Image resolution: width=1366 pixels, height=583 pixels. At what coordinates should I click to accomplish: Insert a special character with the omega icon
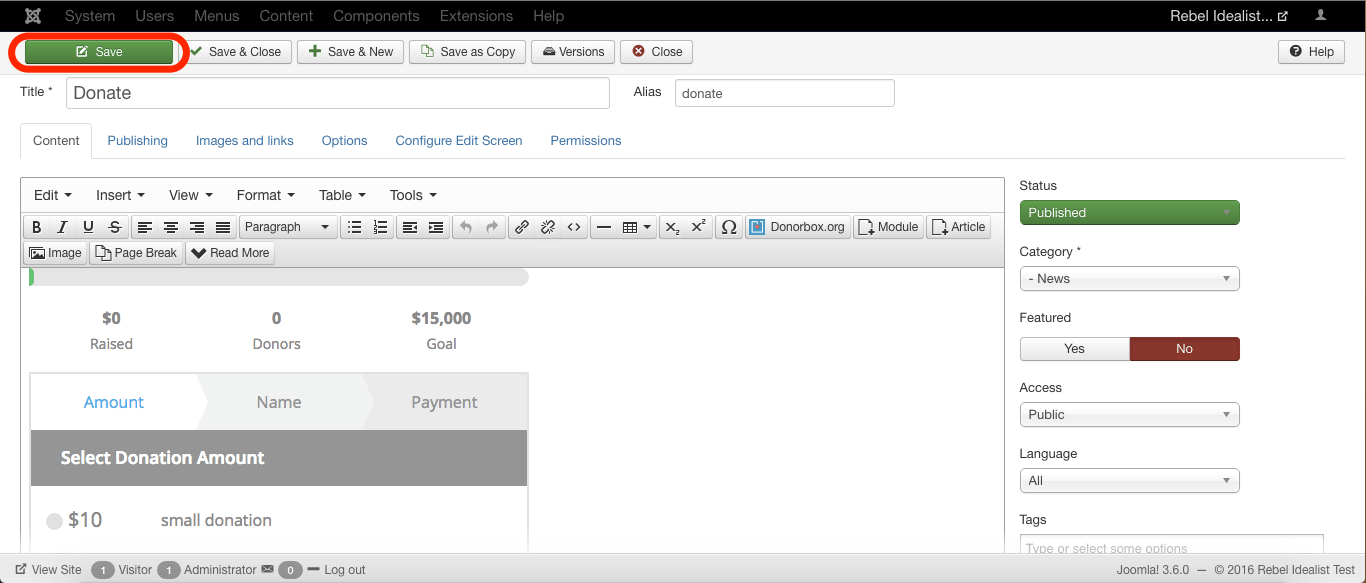[729, 227]
